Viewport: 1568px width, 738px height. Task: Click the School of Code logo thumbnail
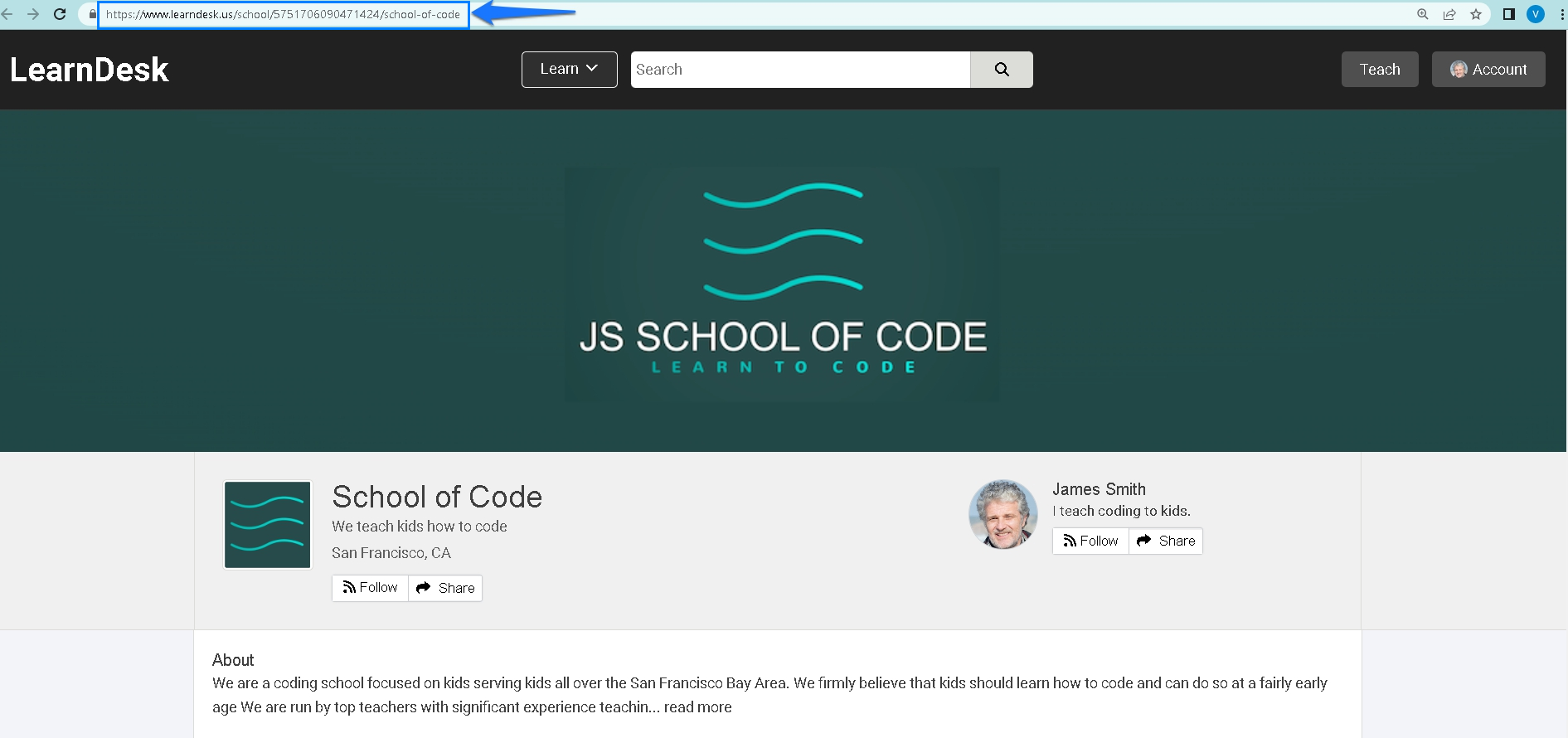(x=268, y=525)
